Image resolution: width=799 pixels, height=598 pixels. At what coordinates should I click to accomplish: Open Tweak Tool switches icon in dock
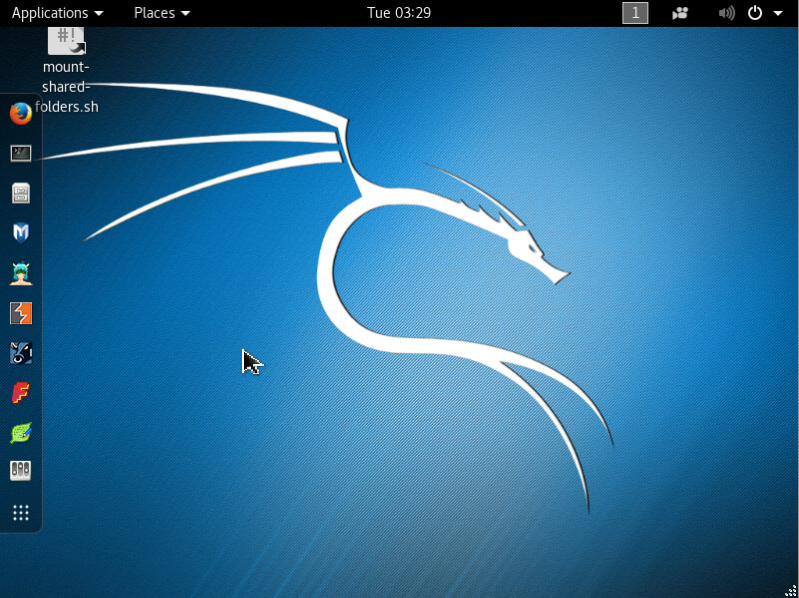click(21, 471)
